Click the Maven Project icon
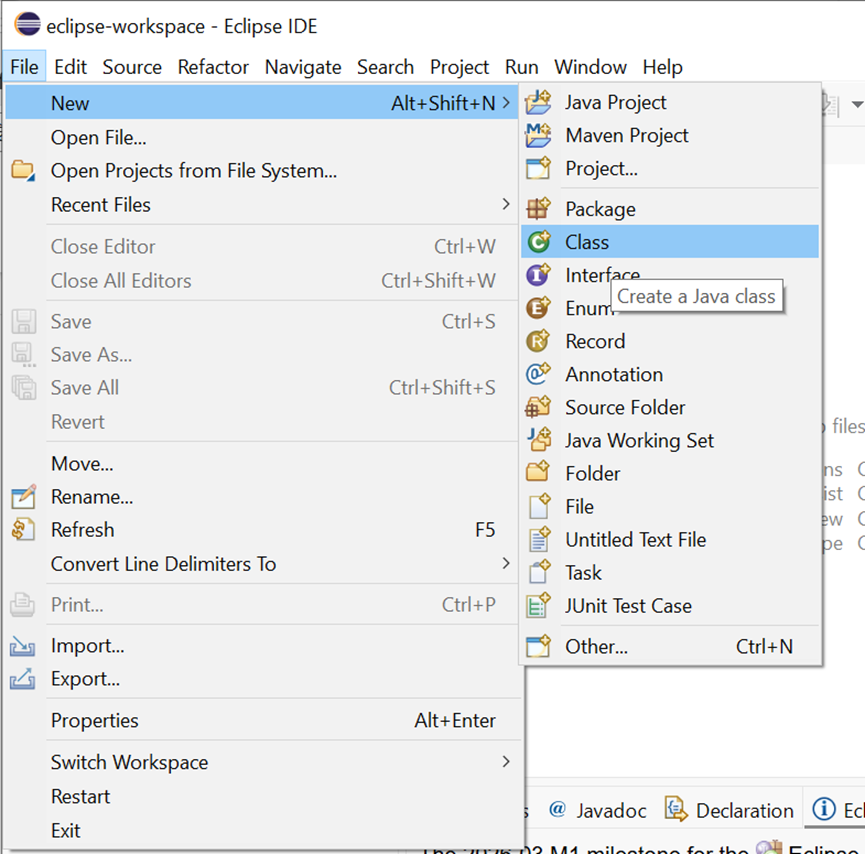This screenshot has height=854, width=865. coord(538,135)
